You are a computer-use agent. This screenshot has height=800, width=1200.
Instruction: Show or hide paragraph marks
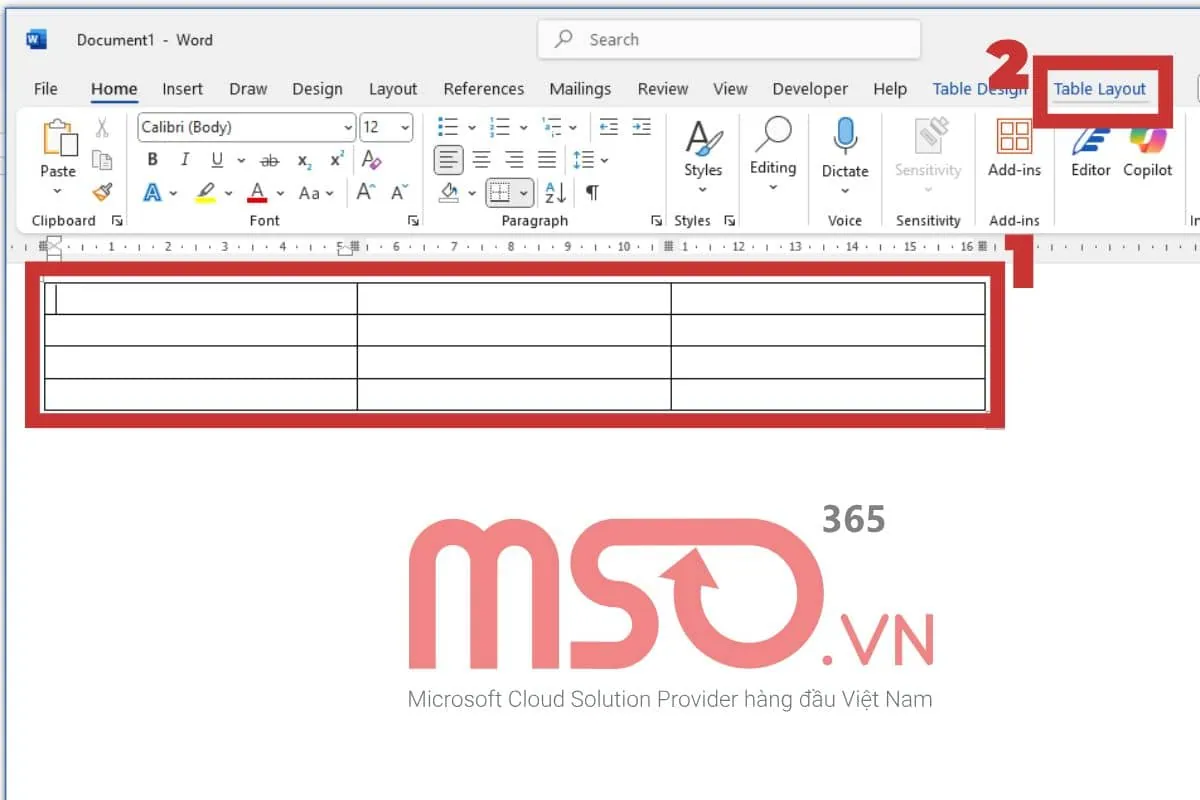pyautogui.click(x=592, y=192)
